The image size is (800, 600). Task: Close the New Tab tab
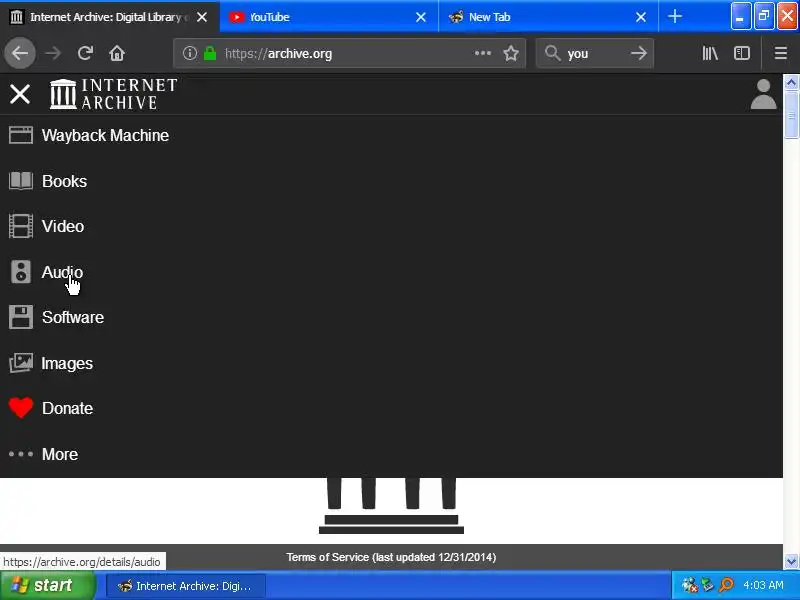click(641, 17)
